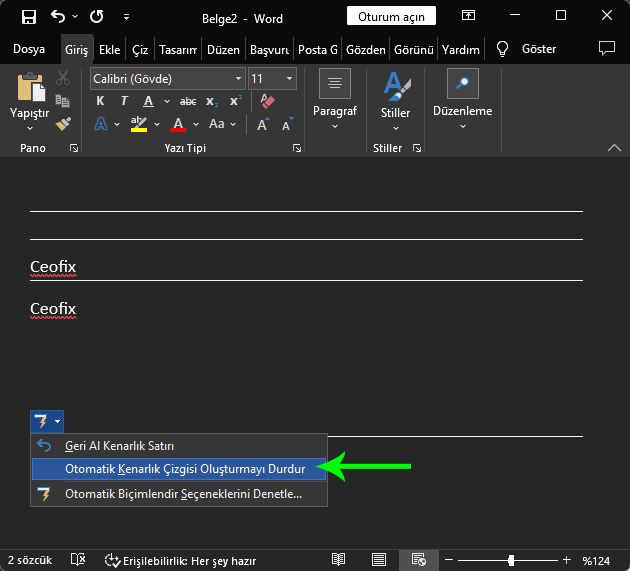
Task: Select Otomatik Kenarlık Çizgisi Oluşturmayı Durdur
Action: (179, 469)
